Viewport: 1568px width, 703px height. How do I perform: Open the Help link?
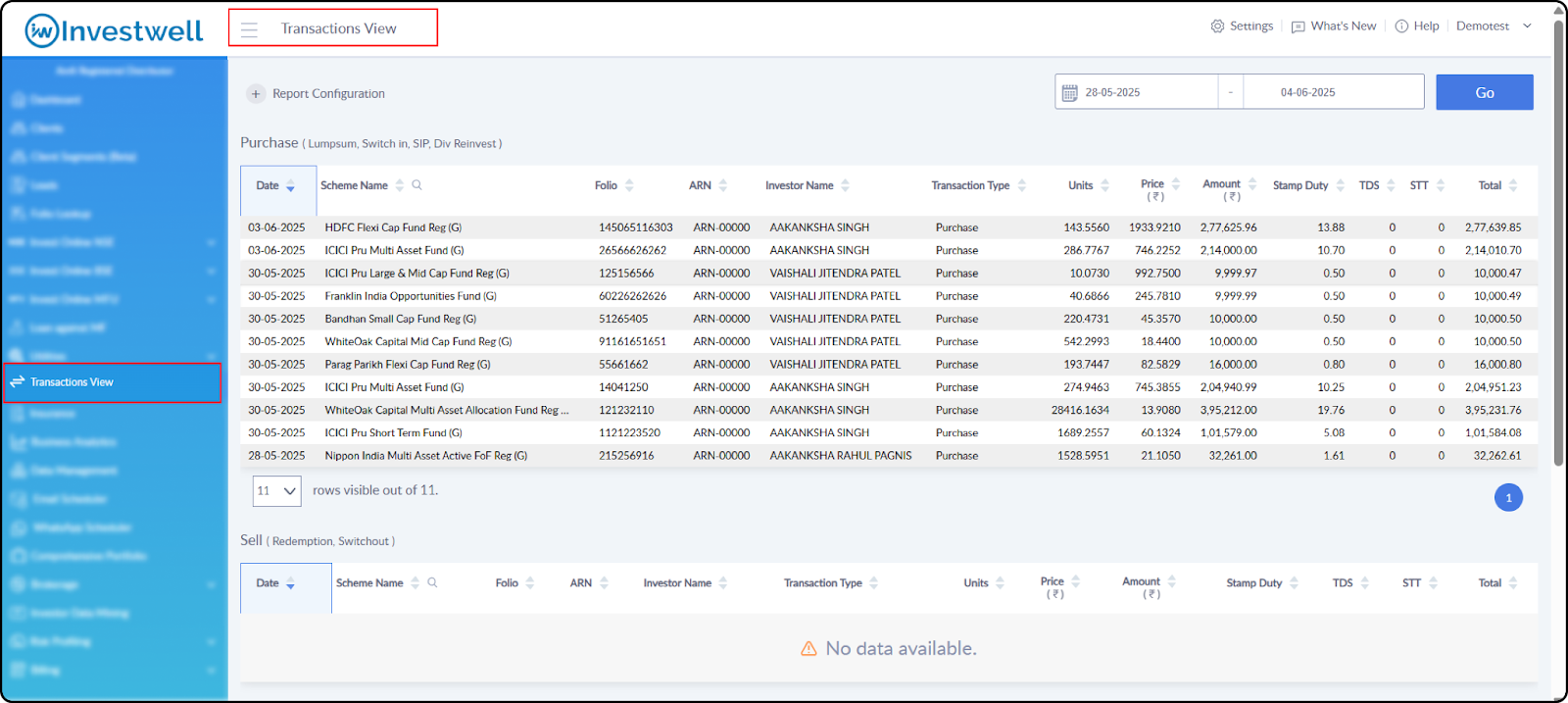[1417, 26]
